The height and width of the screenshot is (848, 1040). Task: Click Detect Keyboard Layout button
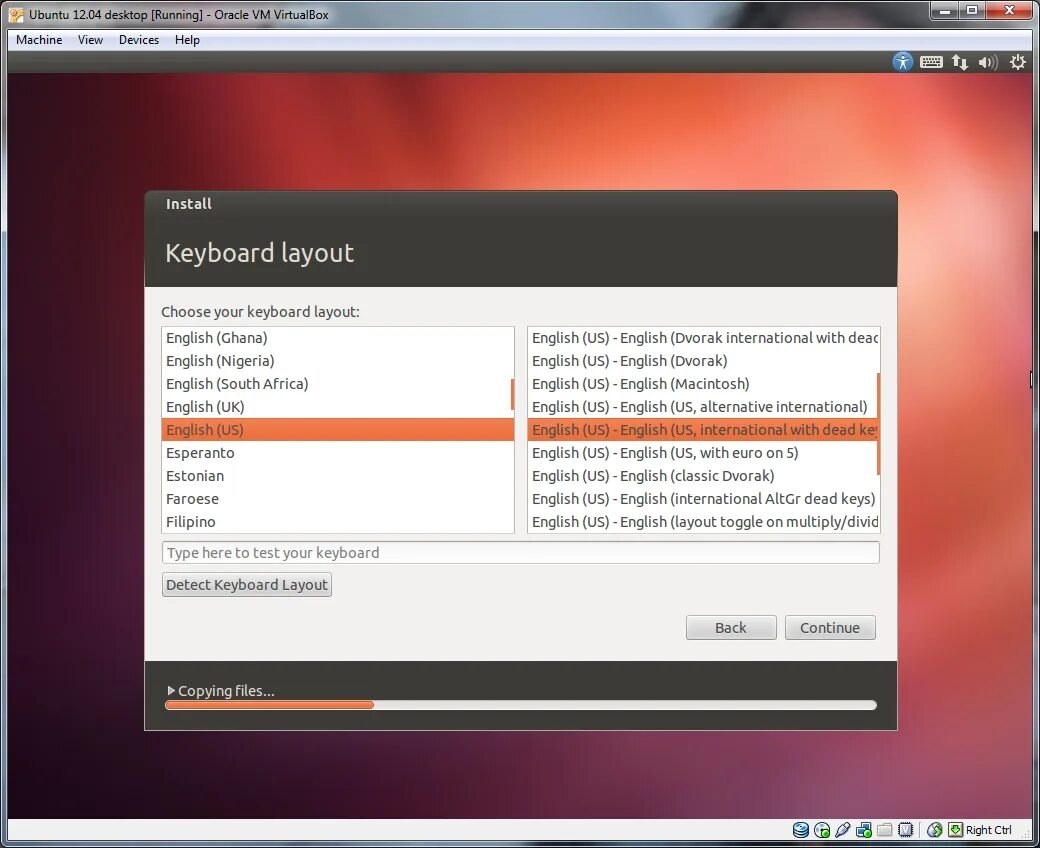(x=247, y=584)
